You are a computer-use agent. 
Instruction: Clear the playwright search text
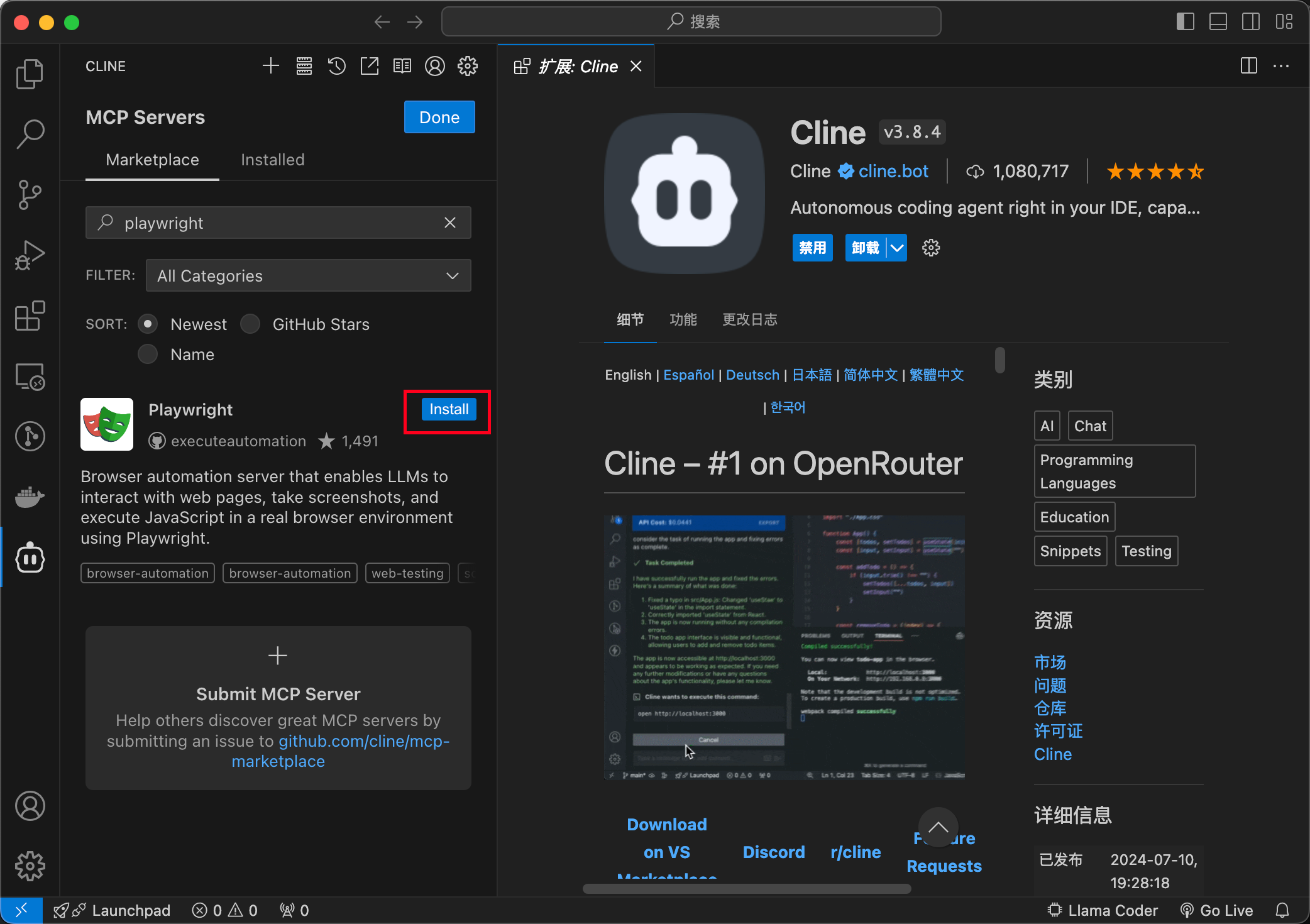[x=450, y=223]
